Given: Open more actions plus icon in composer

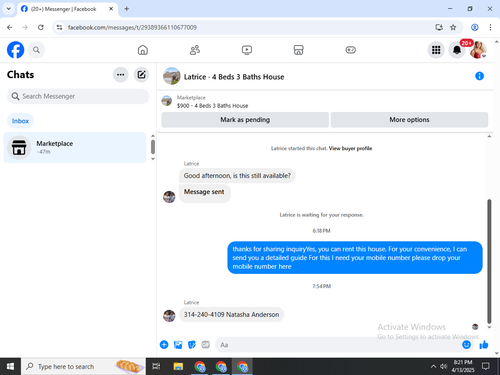Looking at the screenshot, I should coord(164,345).
